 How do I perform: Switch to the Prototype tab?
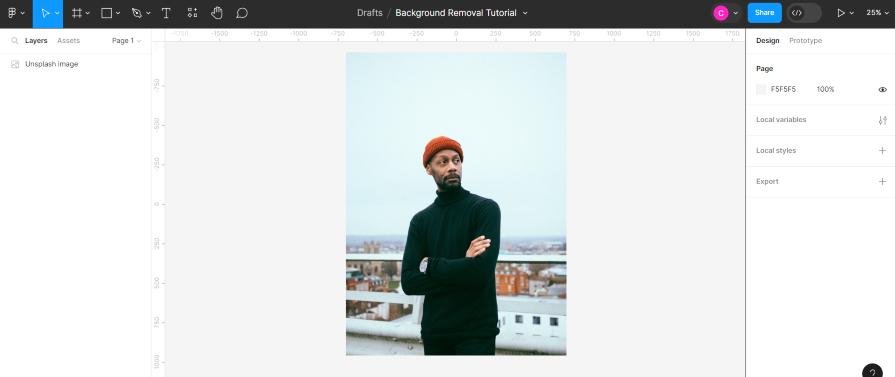click(805, 41)
